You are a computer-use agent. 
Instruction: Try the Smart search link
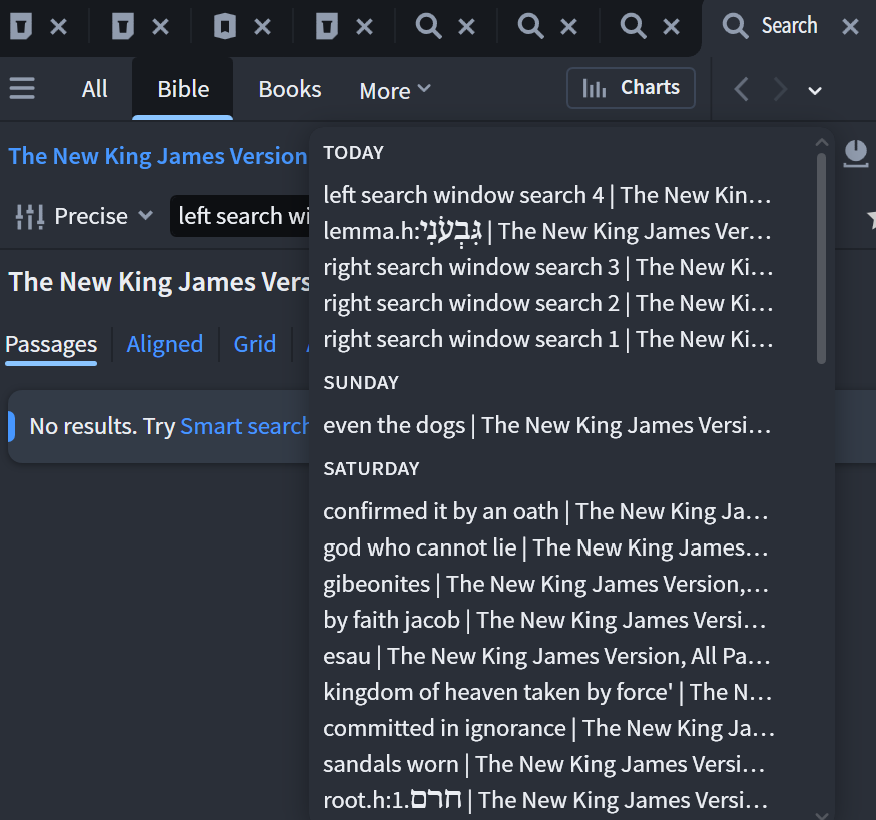coord(244,426)
